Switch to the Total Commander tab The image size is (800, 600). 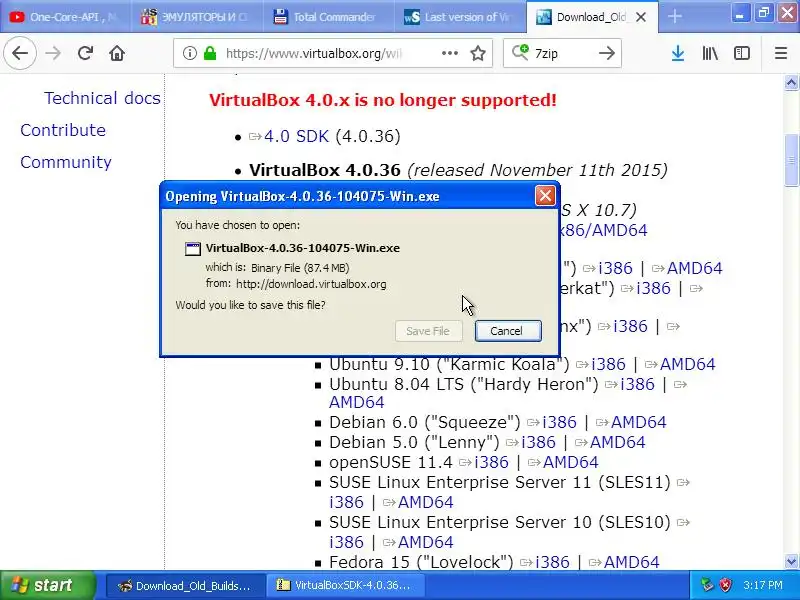[329, 17]
